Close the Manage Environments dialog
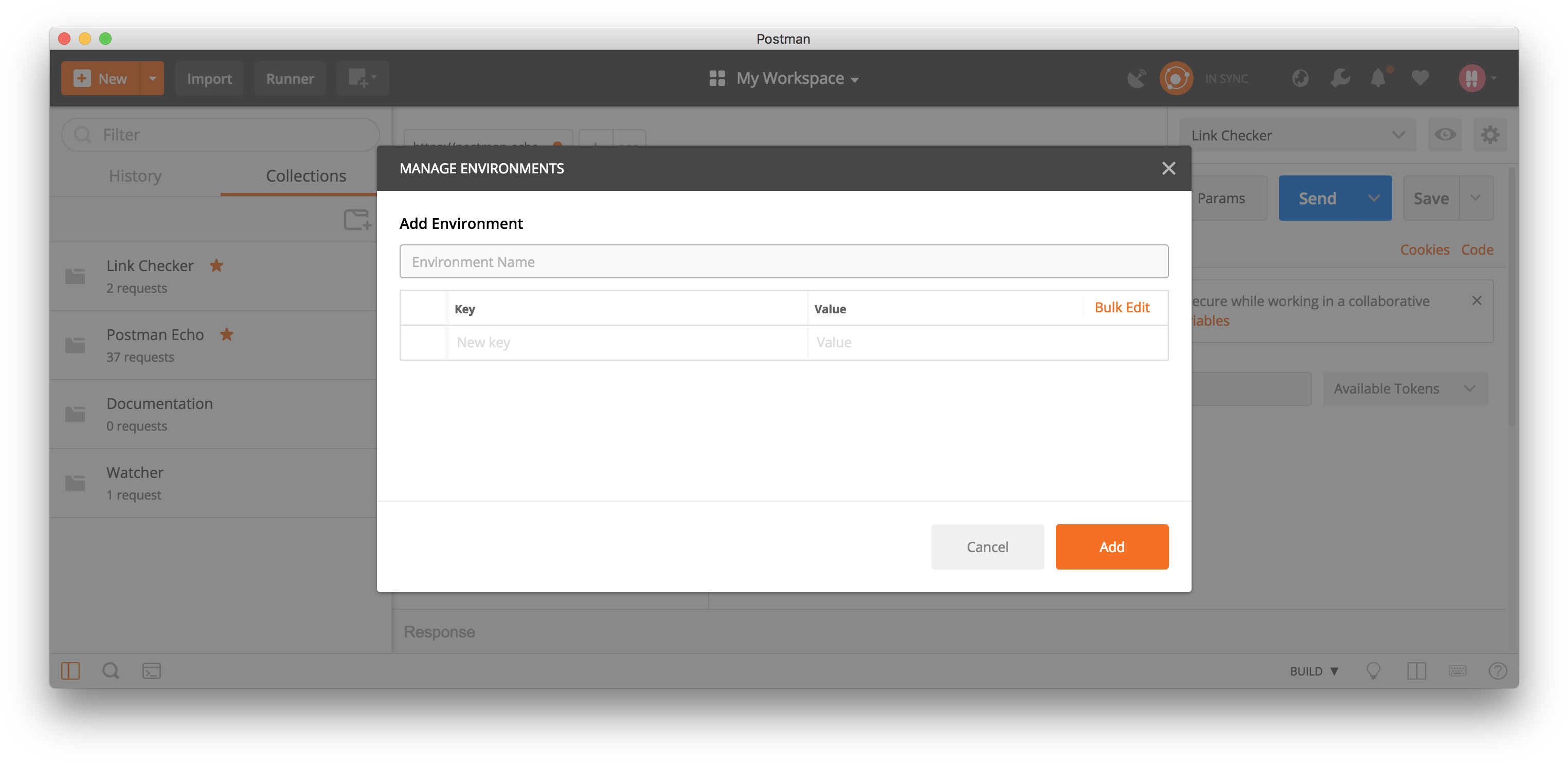This screenshot has width=1568, height=764. pyautogui.click(x=1168, y=168)
